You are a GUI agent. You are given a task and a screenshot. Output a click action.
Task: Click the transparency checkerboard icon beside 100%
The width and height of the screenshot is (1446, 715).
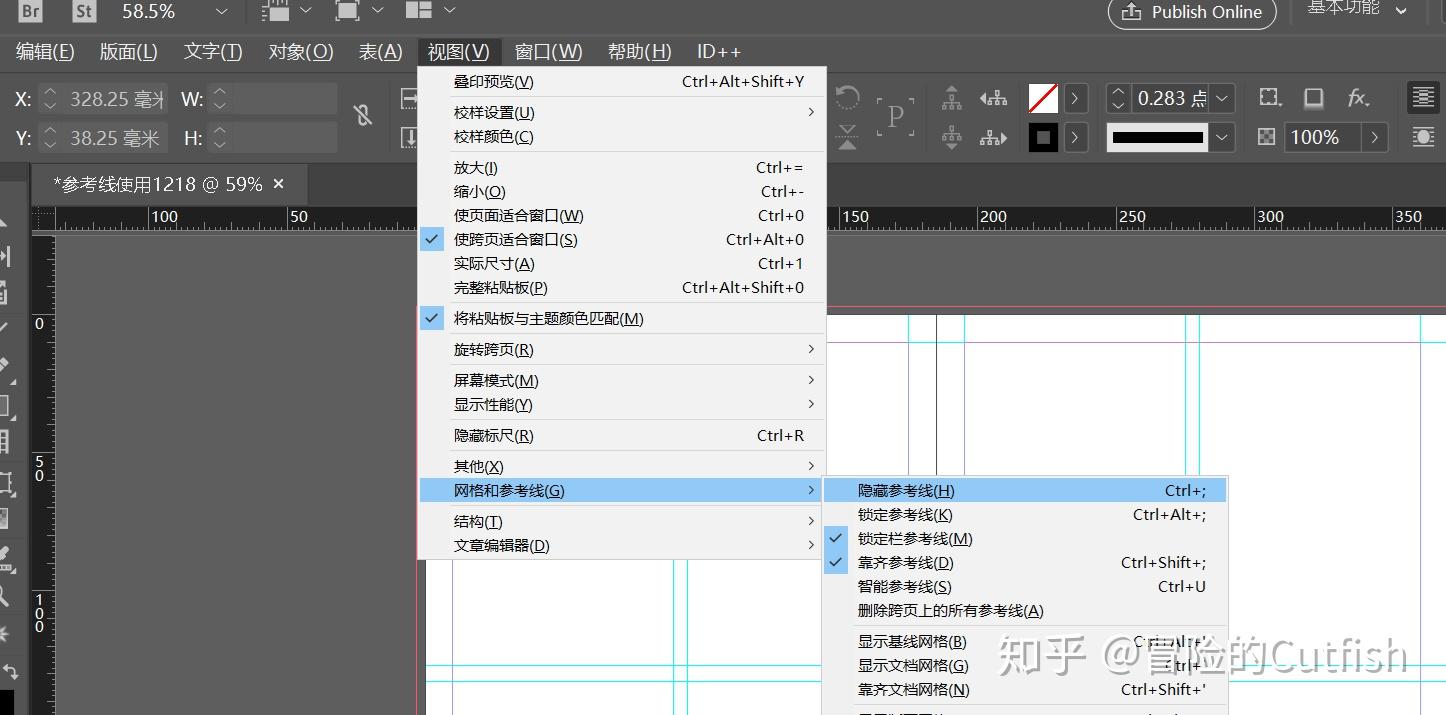(1265, 136)
